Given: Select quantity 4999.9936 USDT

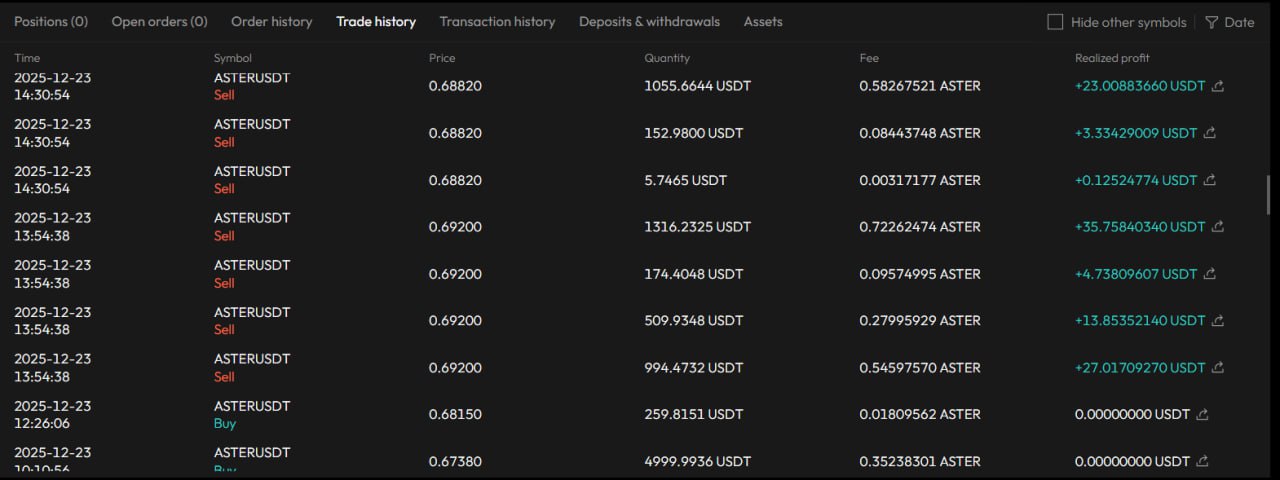Looking at the screenshot, I should pyautogui.click(x=697, y=461).
